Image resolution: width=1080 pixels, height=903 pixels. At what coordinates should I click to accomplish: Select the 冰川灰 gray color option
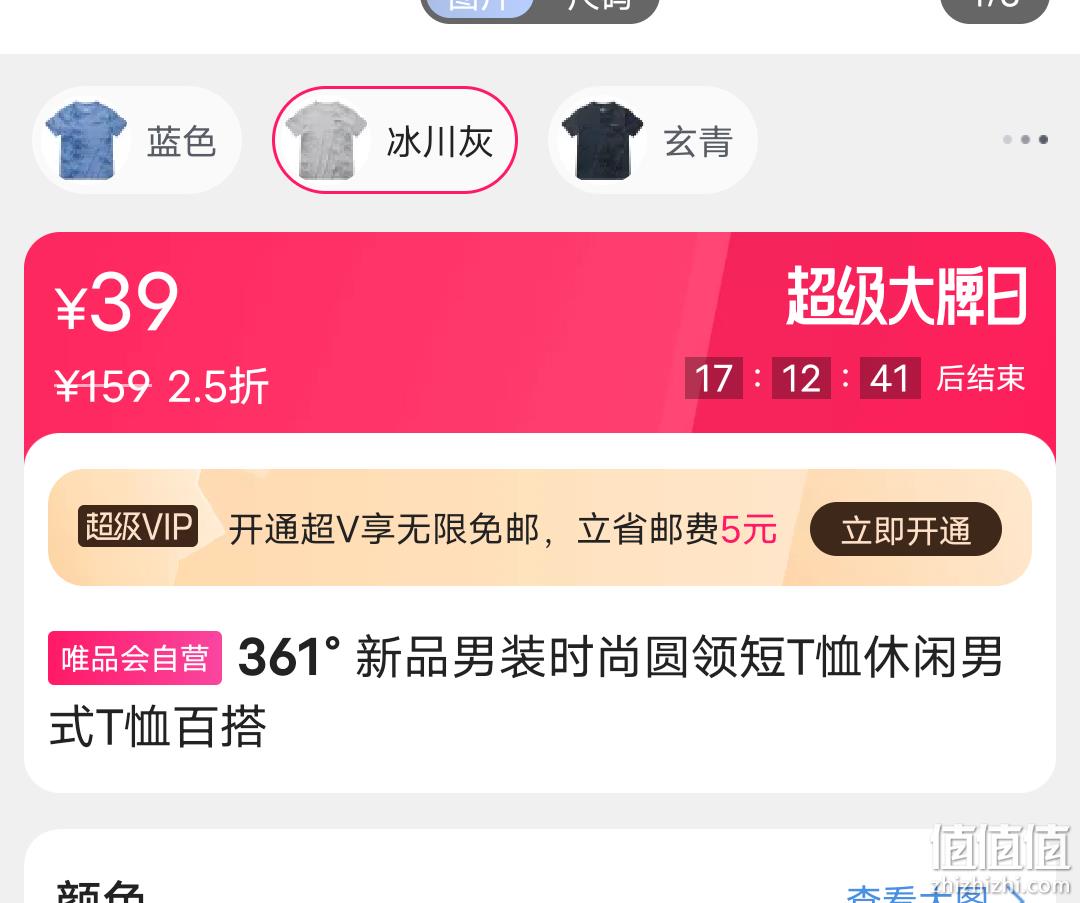(x=395, y=140)
